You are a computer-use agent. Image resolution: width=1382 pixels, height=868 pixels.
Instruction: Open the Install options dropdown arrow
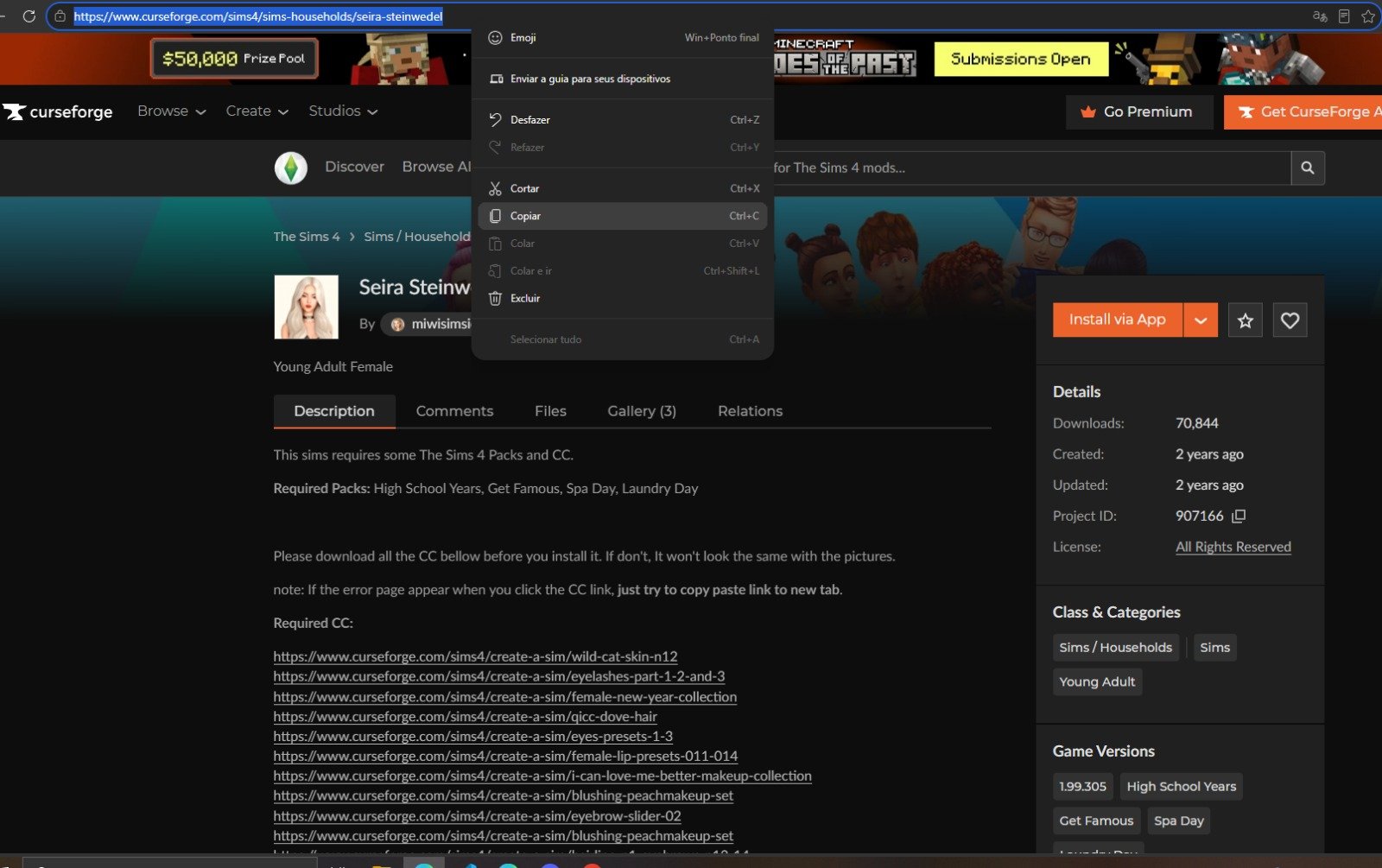click(x=1201, y=320)
